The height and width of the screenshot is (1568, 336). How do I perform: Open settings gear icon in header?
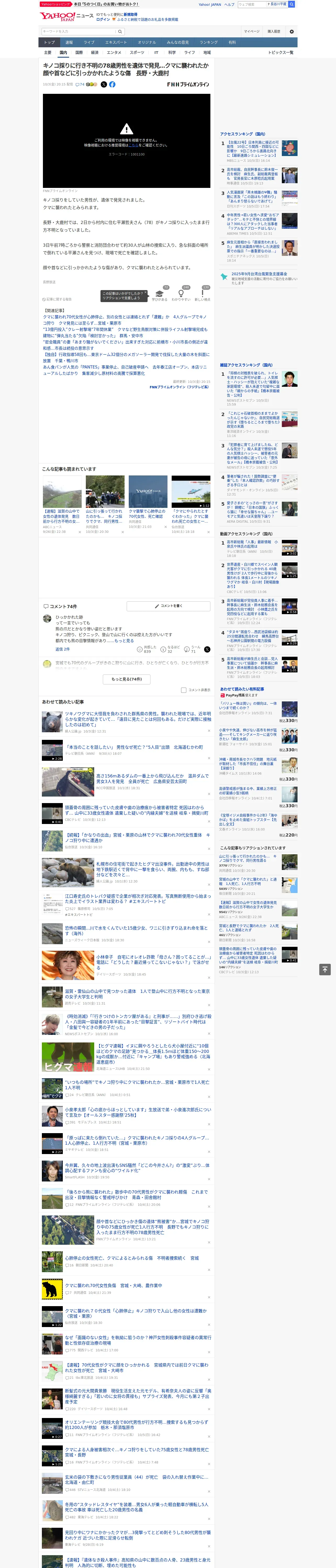291,32
